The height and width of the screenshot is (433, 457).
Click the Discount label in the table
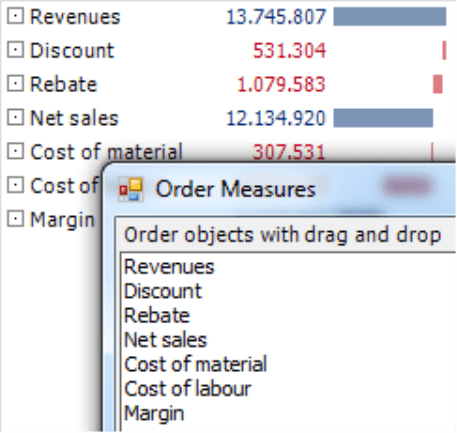[72, 51]
